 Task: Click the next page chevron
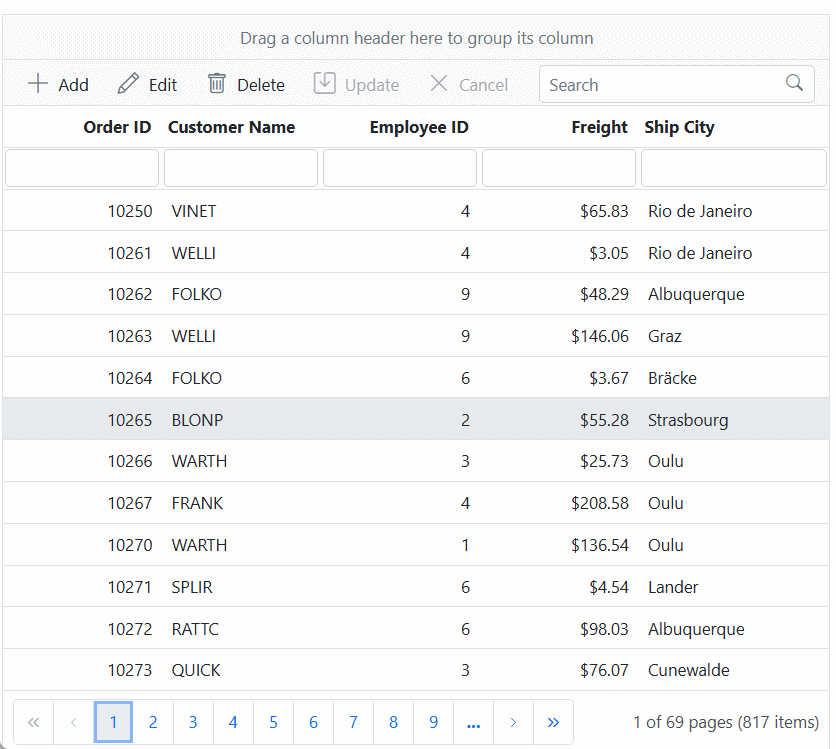(513, 721)
